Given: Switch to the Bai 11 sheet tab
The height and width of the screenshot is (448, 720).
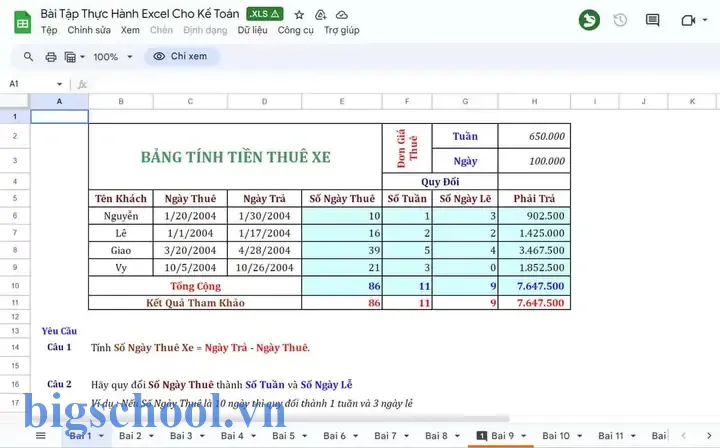Looking at the screenshot, I should pyautogui.click(x=611, y=436).
